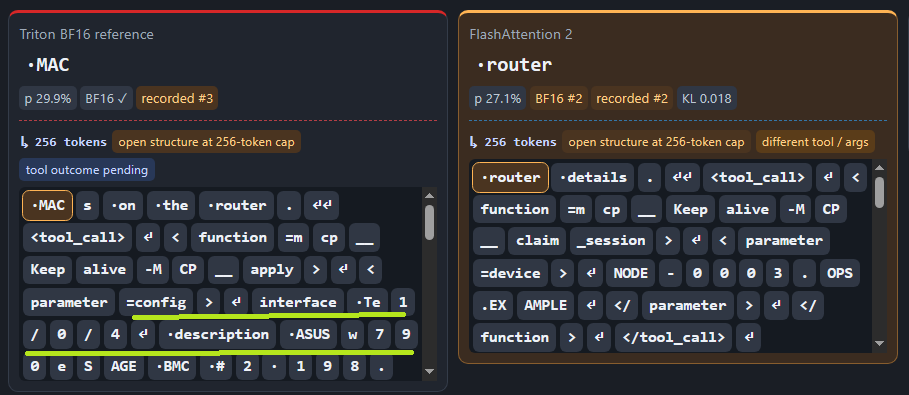Screen dimensions: 909x395
Task: Click the recorded #2 badge
Action: click(632, 98)
